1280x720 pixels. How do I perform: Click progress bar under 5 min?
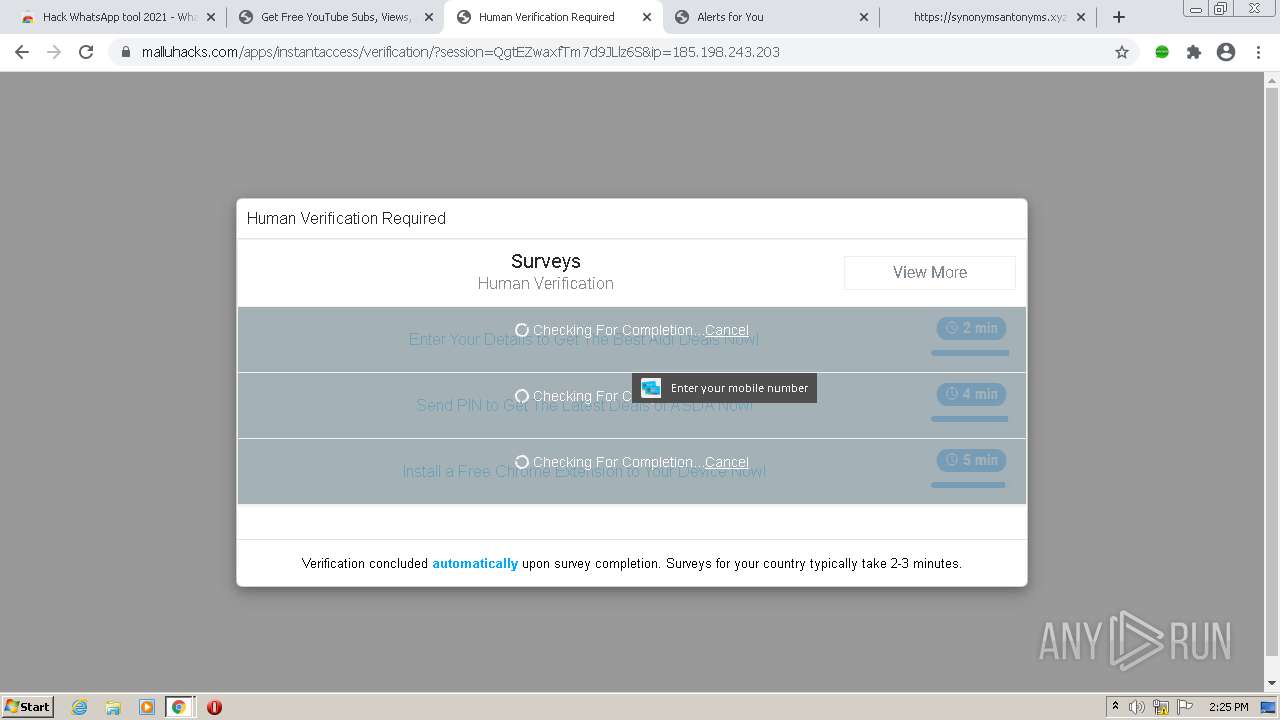pyautogui.click(x=968, y=485)
